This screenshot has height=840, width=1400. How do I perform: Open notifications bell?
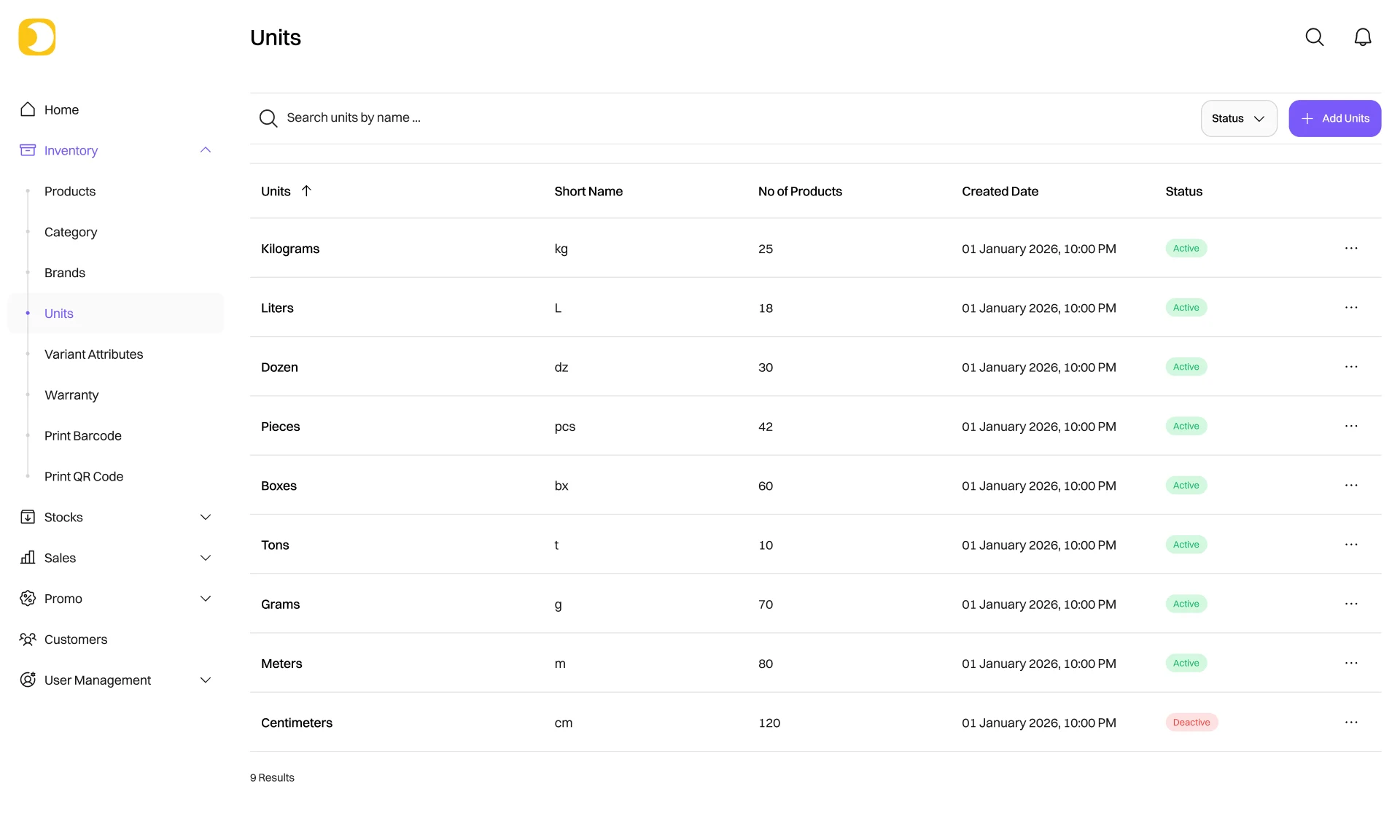[x=1364, y=36]
